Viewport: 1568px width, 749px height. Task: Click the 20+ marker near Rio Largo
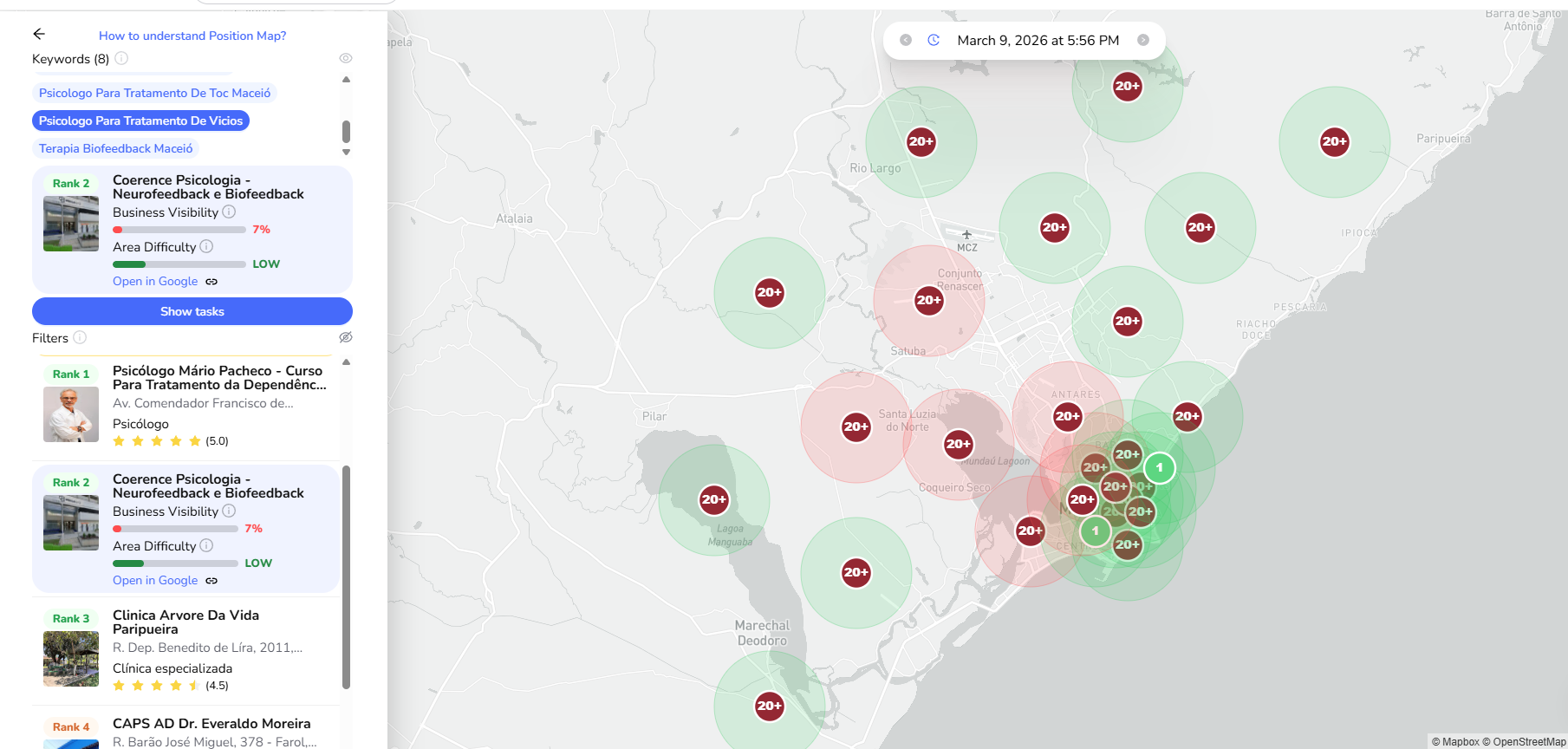coord(921,142)
